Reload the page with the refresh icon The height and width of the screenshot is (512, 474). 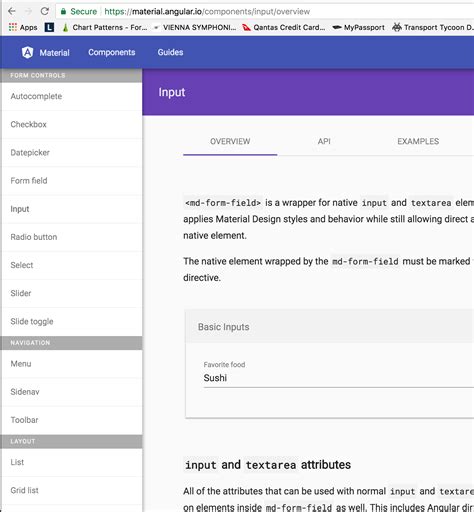pos(45,11)
